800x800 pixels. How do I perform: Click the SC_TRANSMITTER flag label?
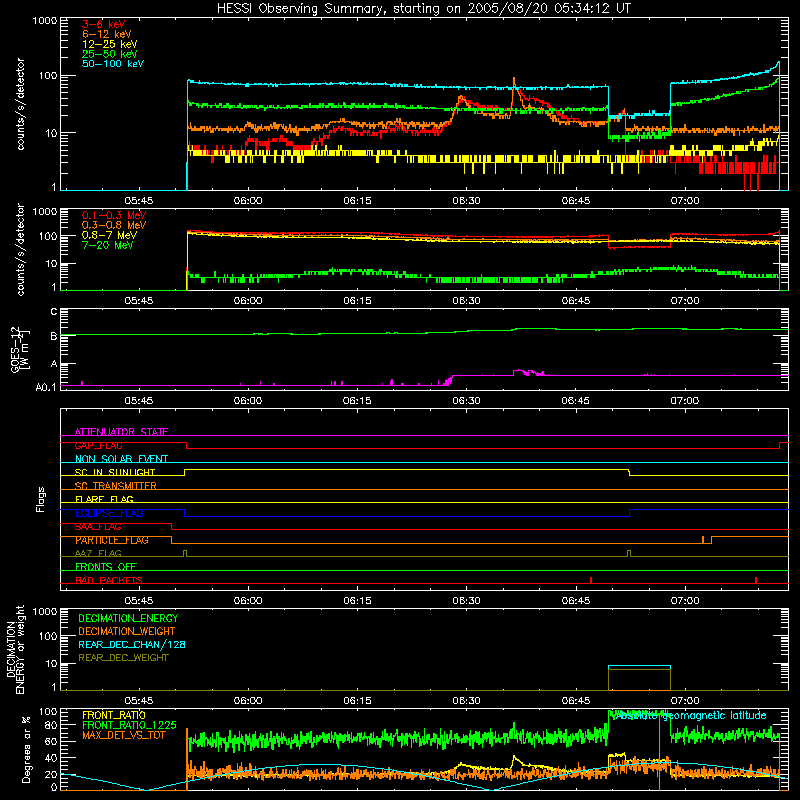tap(115, 486)
